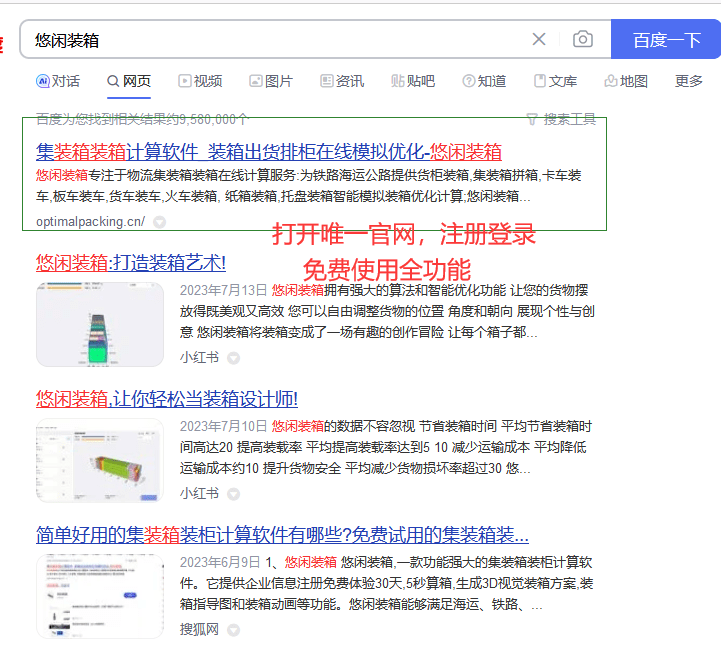This screenshot has width=721, height=656.
Task: Expand the arrow beside 小红书 of 2023年7月10日 result
Action: click(x=234, y=494)
